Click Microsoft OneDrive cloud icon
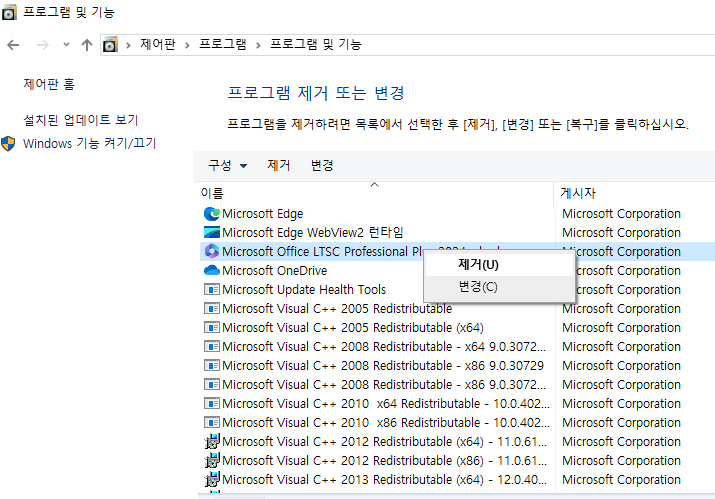This screenshot has width=715, height=499. tap(212, 270)
